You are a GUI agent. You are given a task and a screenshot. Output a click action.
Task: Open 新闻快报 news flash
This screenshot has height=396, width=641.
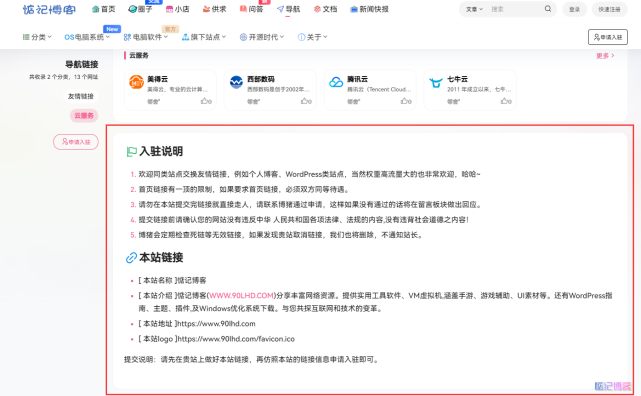370,9
